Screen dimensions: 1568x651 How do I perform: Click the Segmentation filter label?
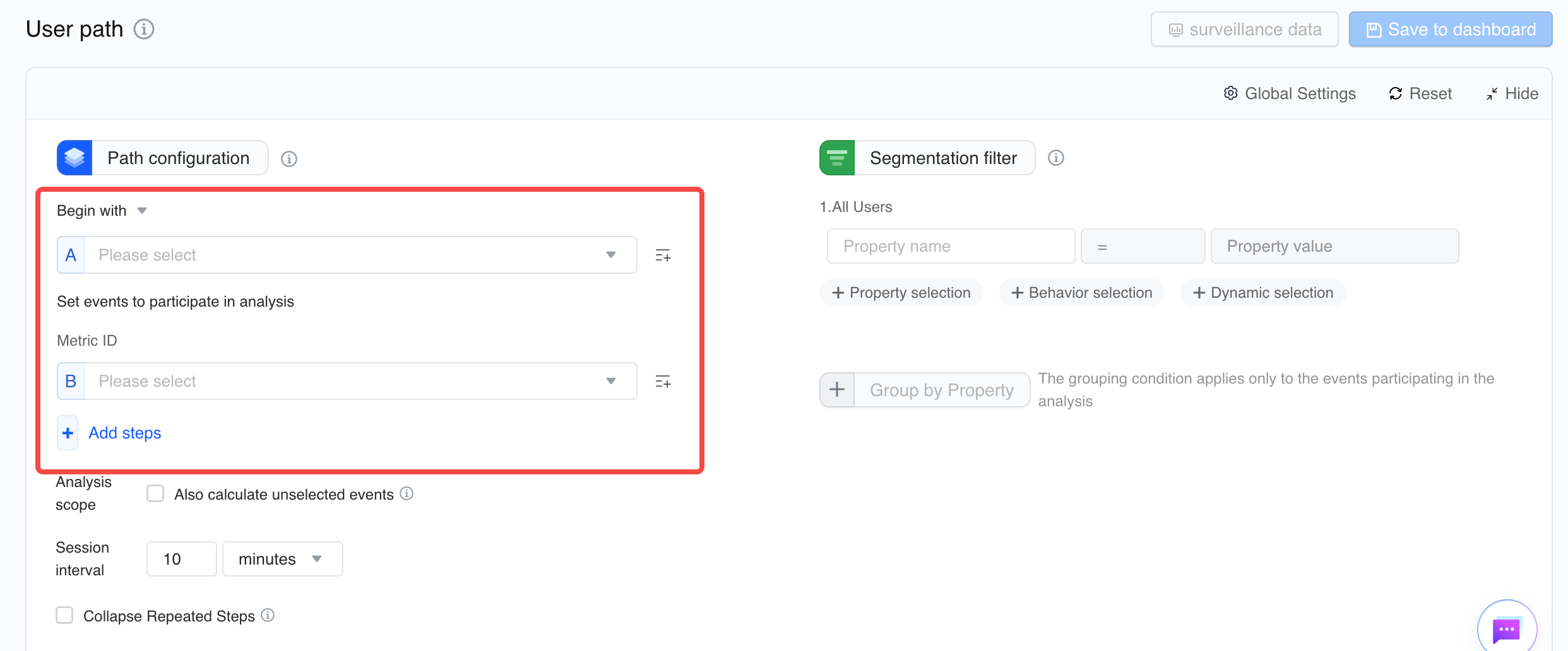click(944, 158)
